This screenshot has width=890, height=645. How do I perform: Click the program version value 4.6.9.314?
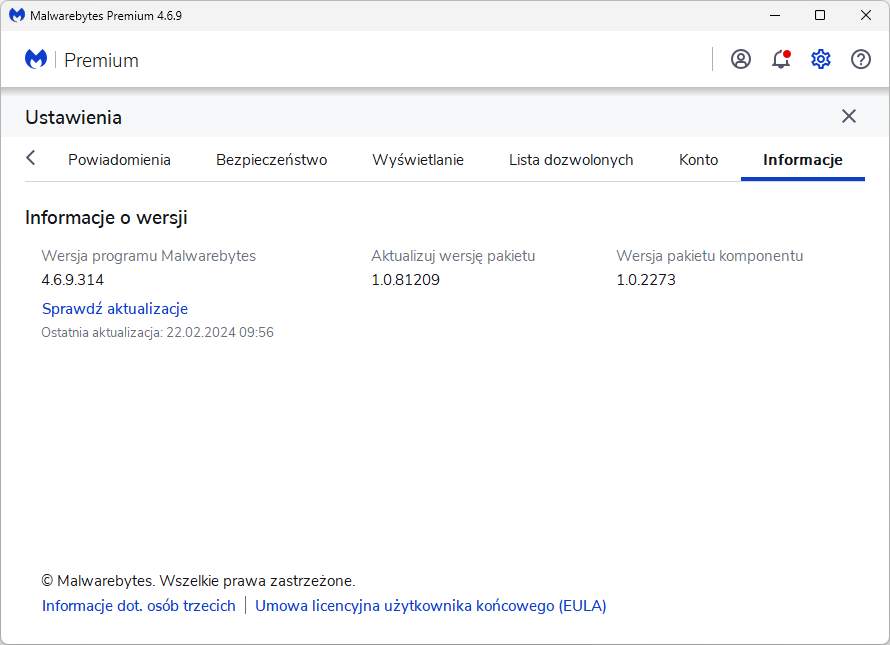73,280
